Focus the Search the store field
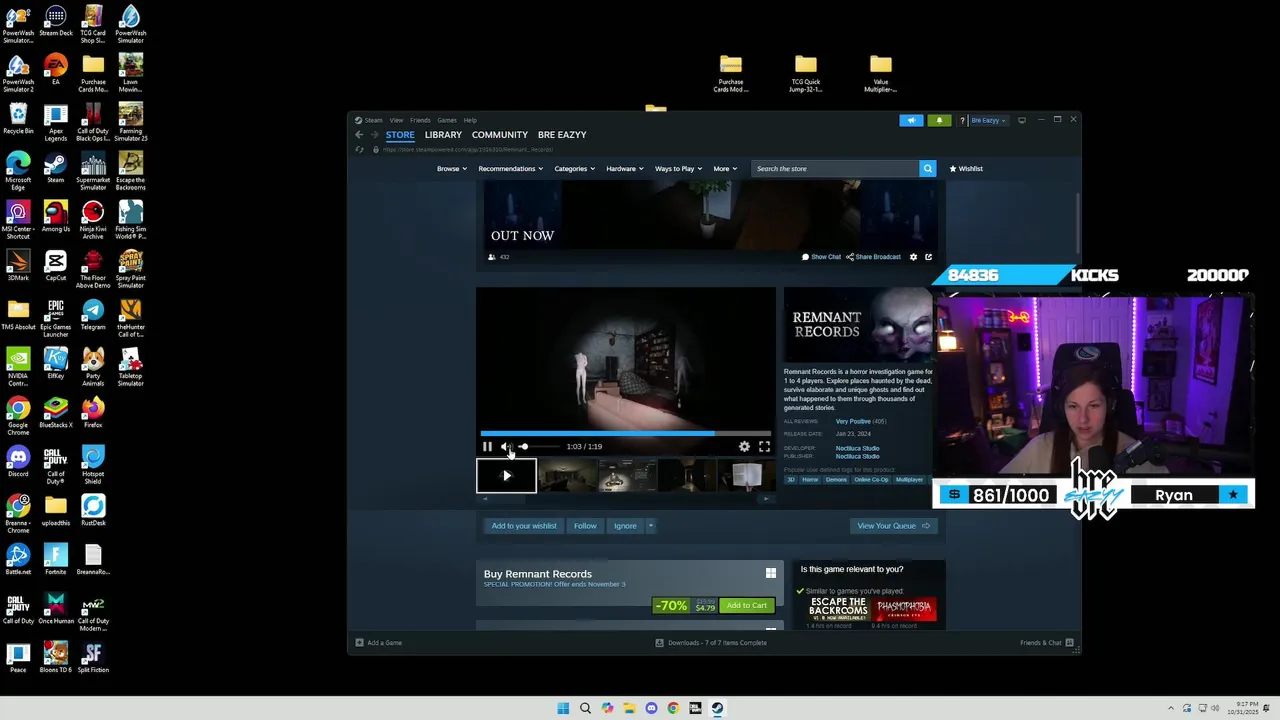The image size is (1280, 720). click(x=835, y=169)
